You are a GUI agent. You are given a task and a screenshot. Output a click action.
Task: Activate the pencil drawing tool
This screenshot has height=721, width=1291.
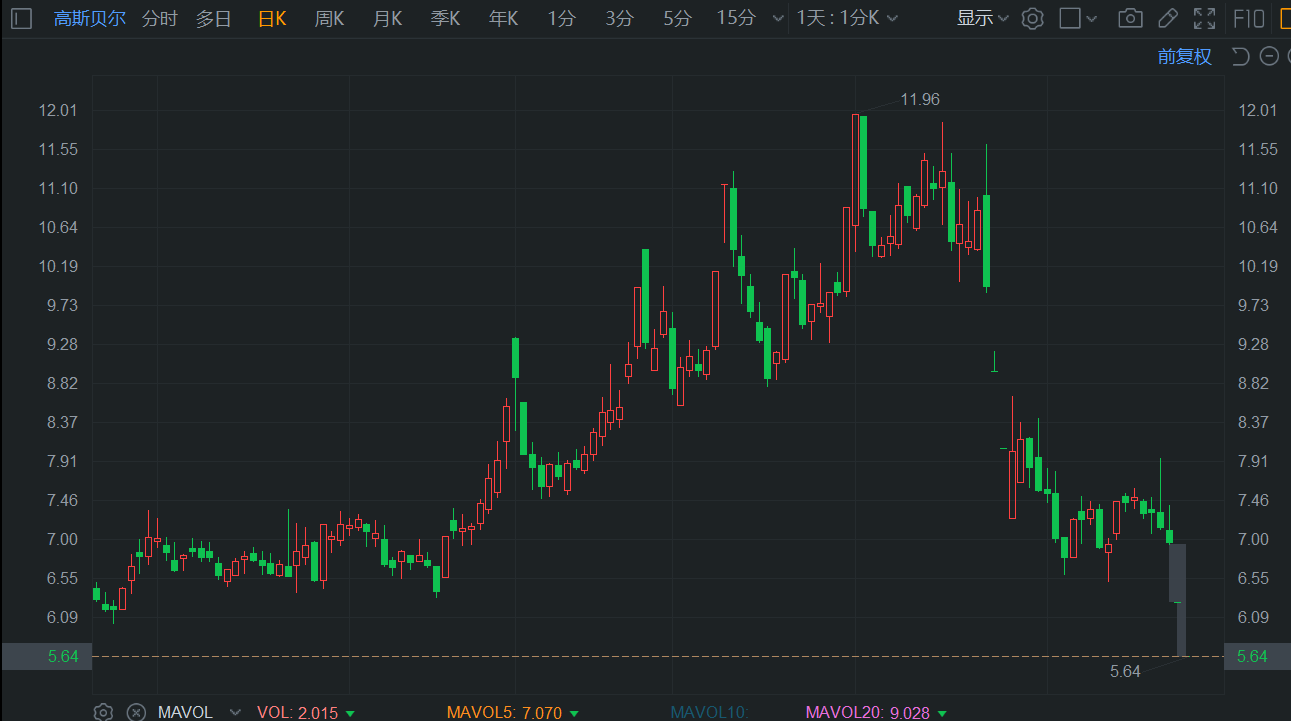point(1167,18)
